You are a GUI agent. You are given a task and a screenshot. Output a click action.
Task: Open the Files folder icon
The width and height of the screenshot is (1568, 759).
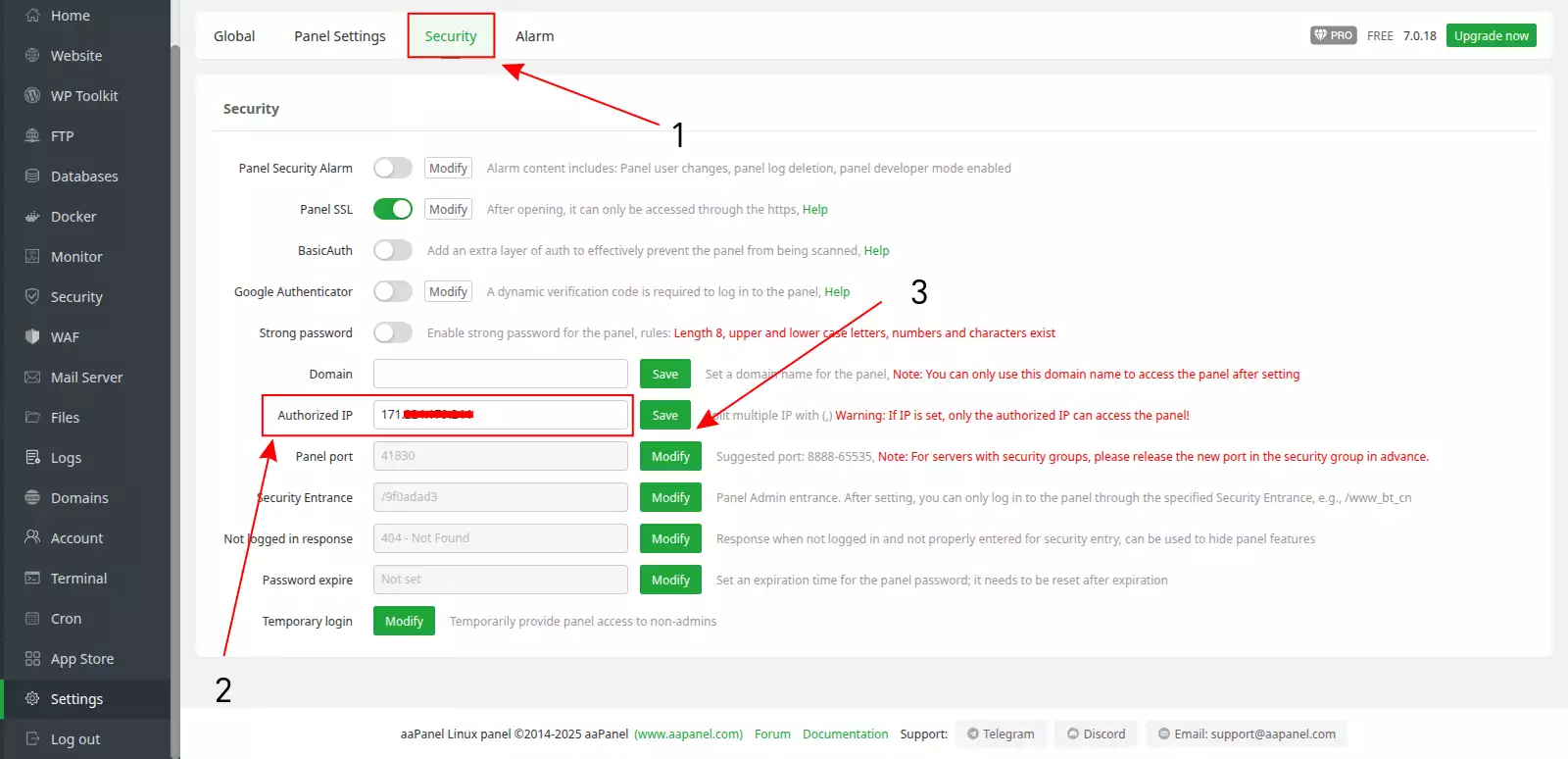(32, 418)
